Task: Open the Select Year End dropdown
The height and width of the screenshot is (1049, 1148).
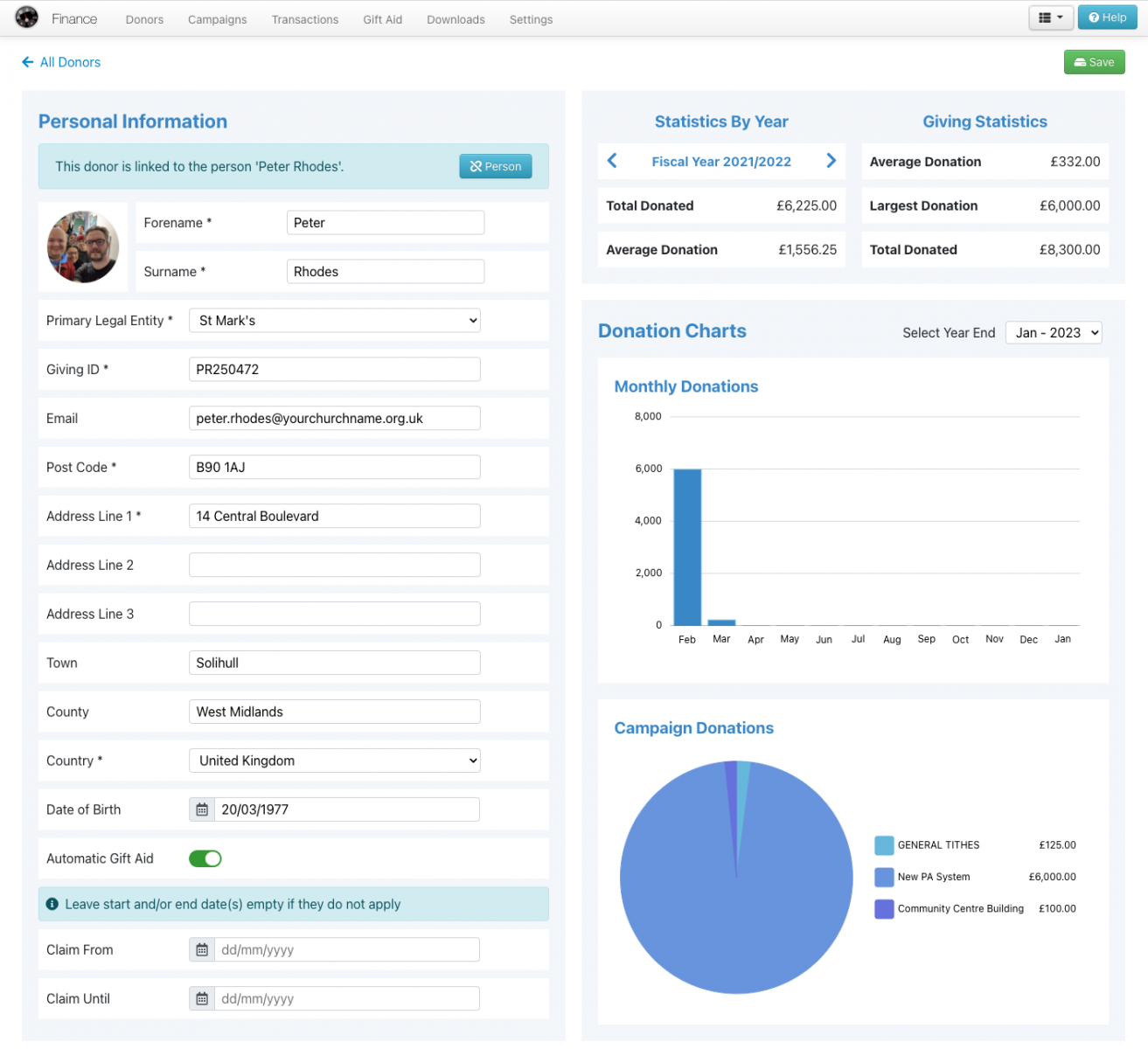Action: tap(1054, 332)
